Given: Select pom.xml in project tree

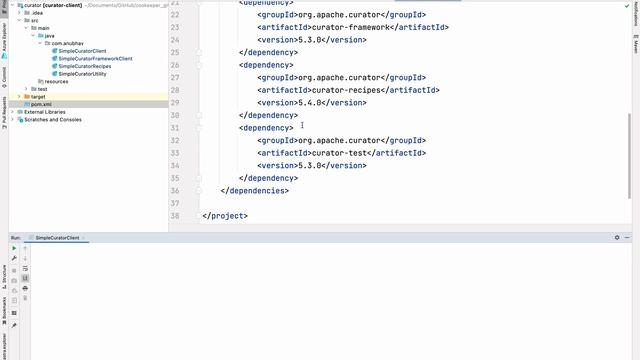Looking at the screenshot, I should point(41,104).
